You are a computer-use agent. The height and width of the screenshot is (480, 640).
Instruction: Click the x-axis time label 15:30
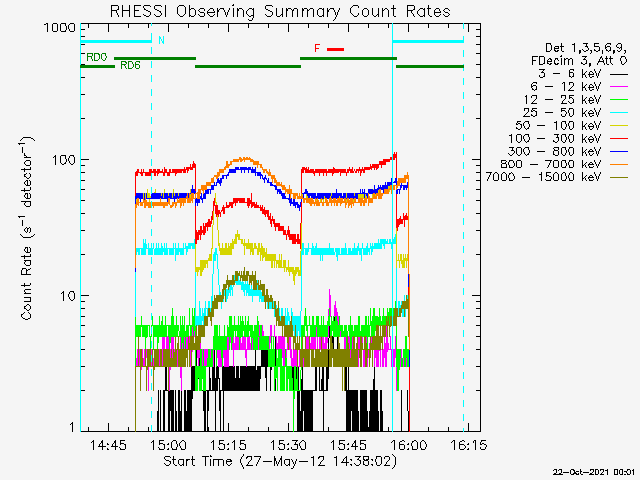289,444
